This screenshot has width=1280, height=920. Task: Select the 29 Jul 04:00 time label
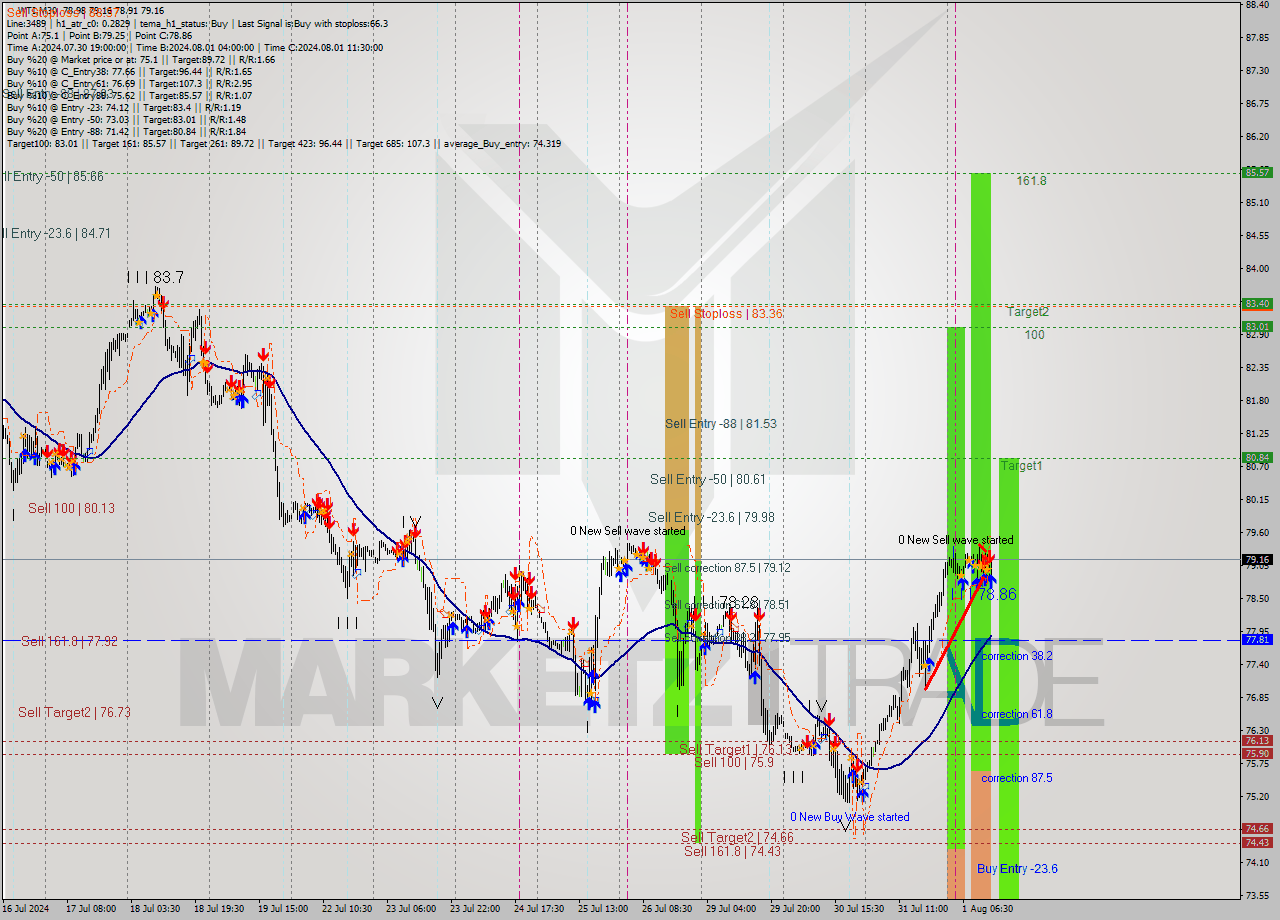731,910
